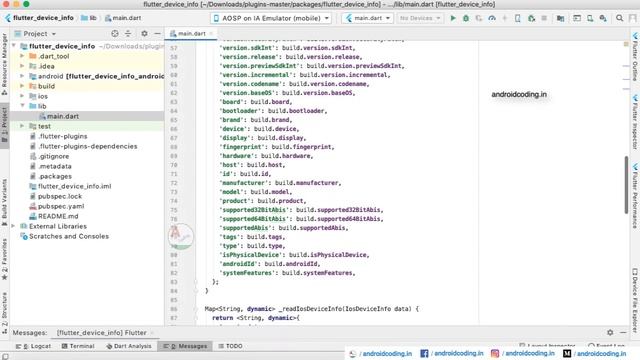This screenshot has width=640, height=360.
Task: Expand the .dart_tool folder
Action: pyautogui.click(x=22, y=56)
